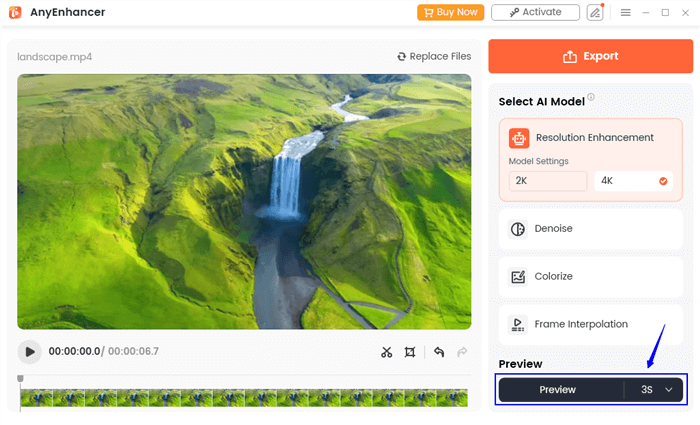The image size is (700, 425).
Task: Click the info icon beside Select AI Model
Action: pos(591,98)
